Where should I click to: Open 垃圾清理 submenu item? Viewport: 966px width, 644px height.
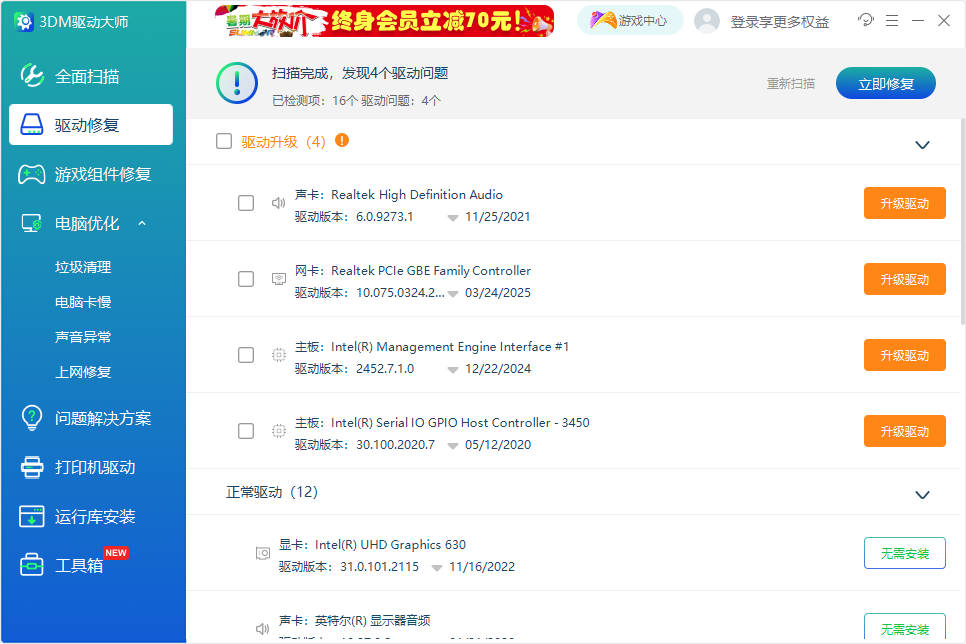(x=83, y=267)
